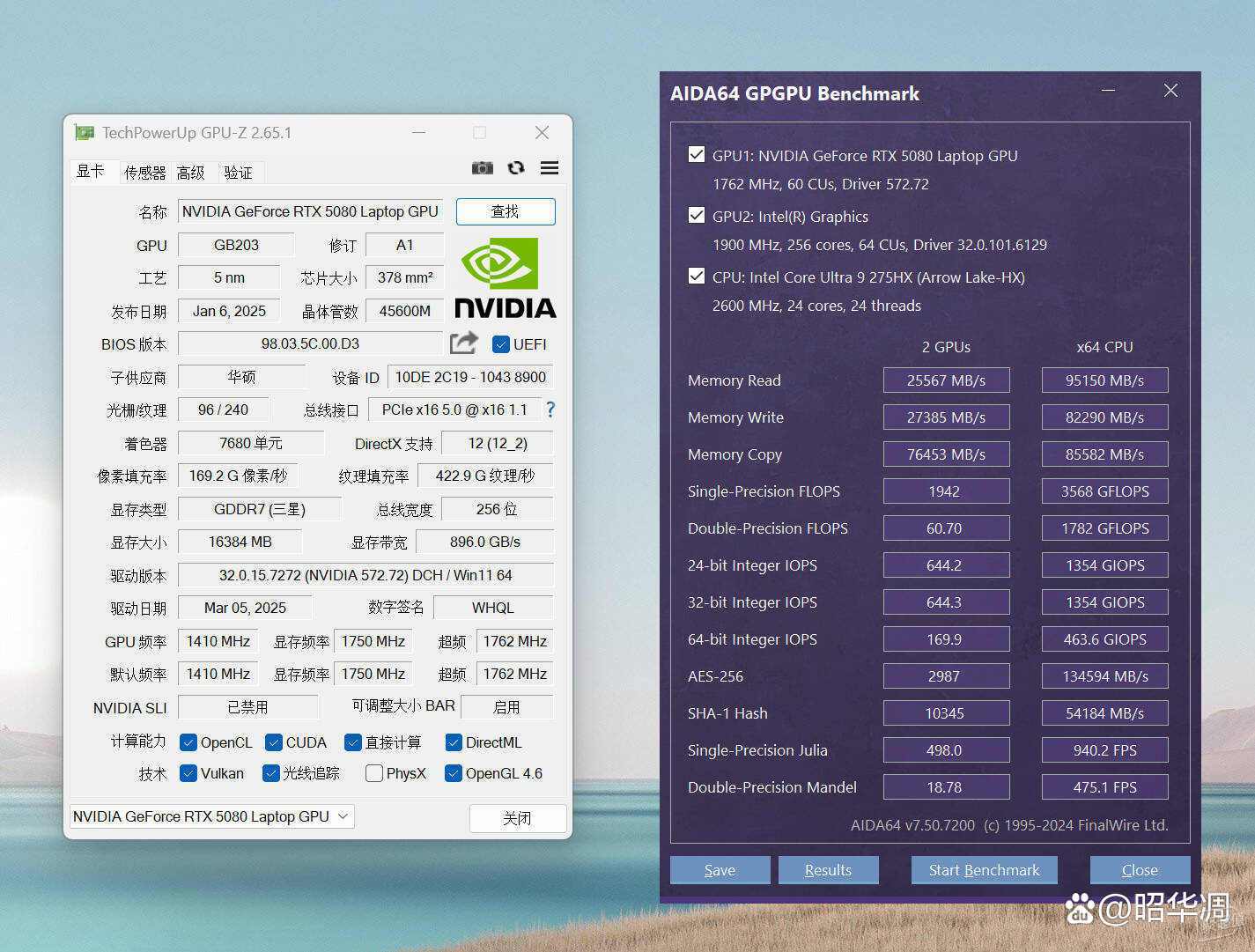
Task: Minimize the GPU-Z window
Action: pos(419,133)
